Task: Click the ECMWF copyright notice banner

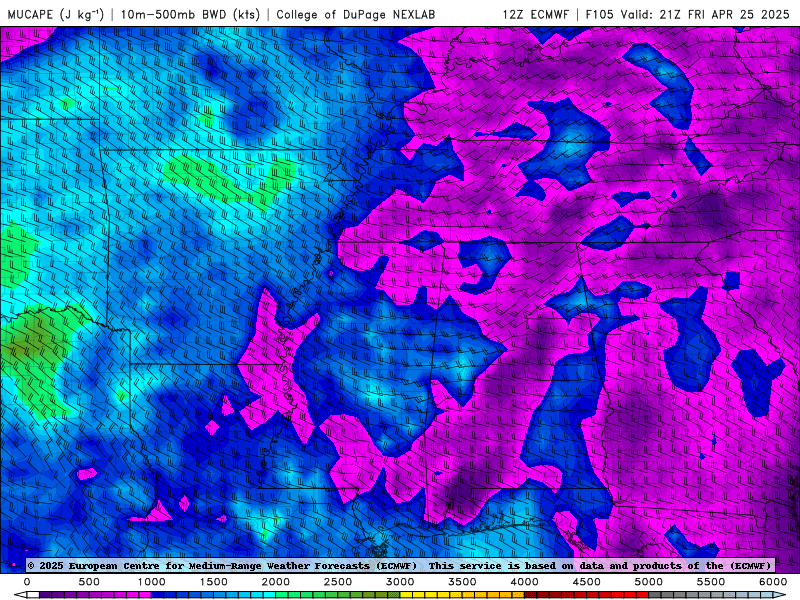Action: (400, 565)
